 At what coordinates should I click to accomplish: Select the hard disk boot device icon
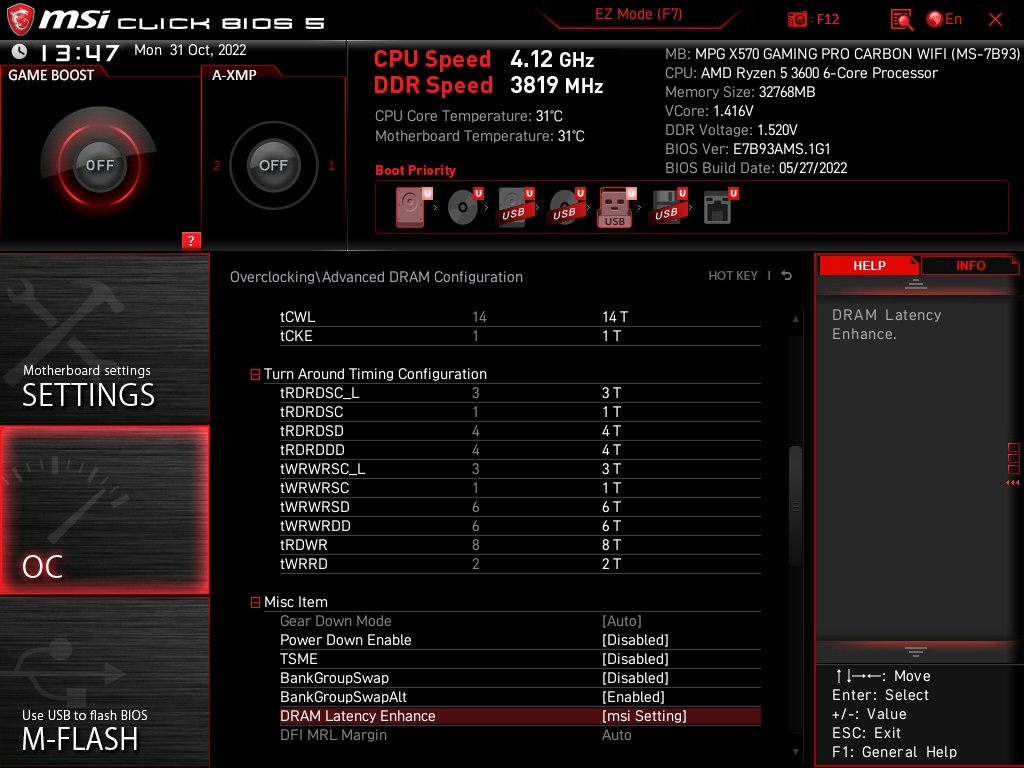[413, 207]
